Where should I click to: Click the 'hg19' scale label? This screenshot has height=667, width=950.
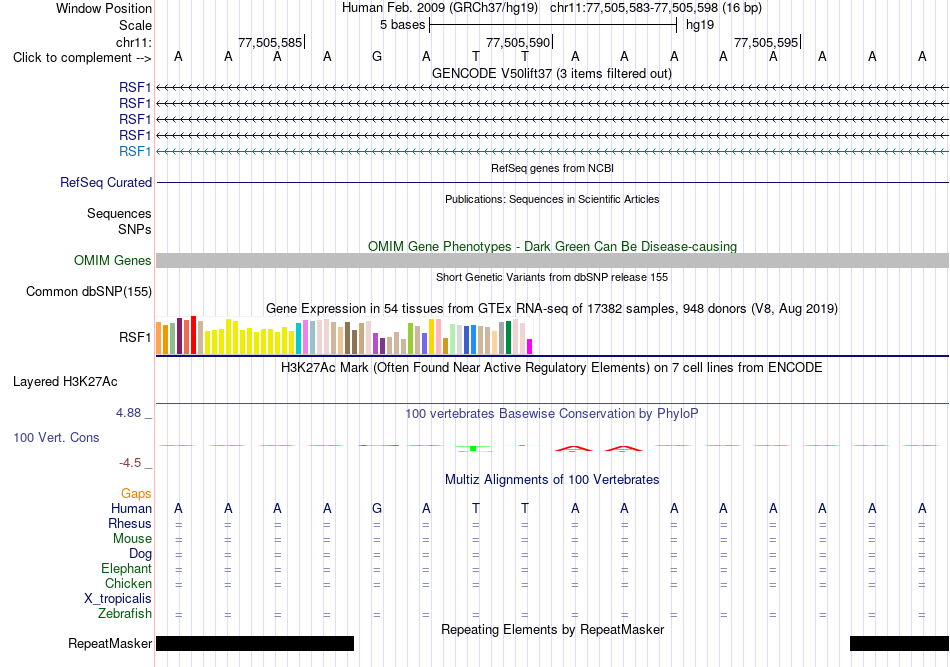coord(700,25)
